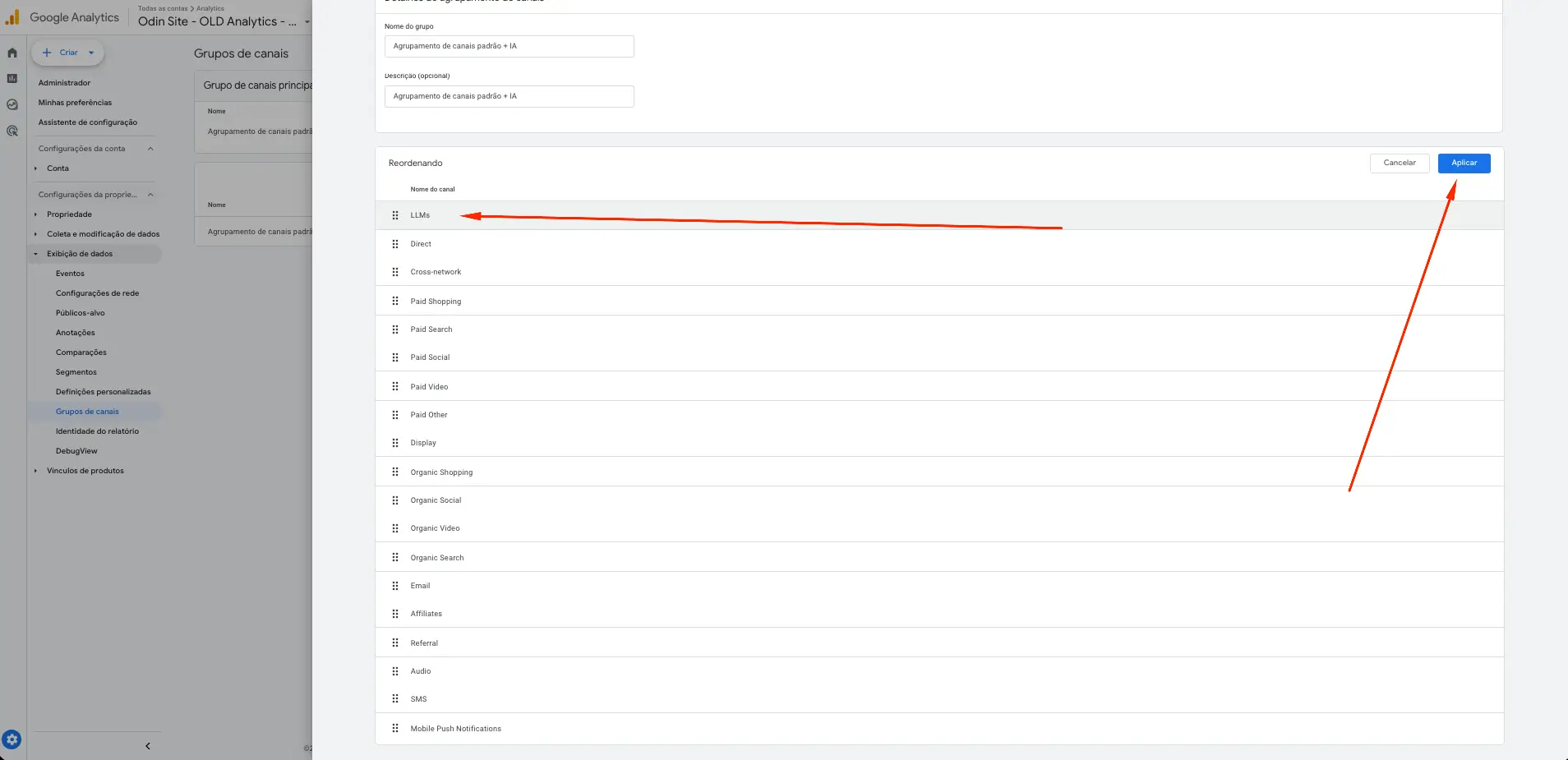Open Reports icon in left rail
The height and width of the screenshot is (760, 1568).
12,79
